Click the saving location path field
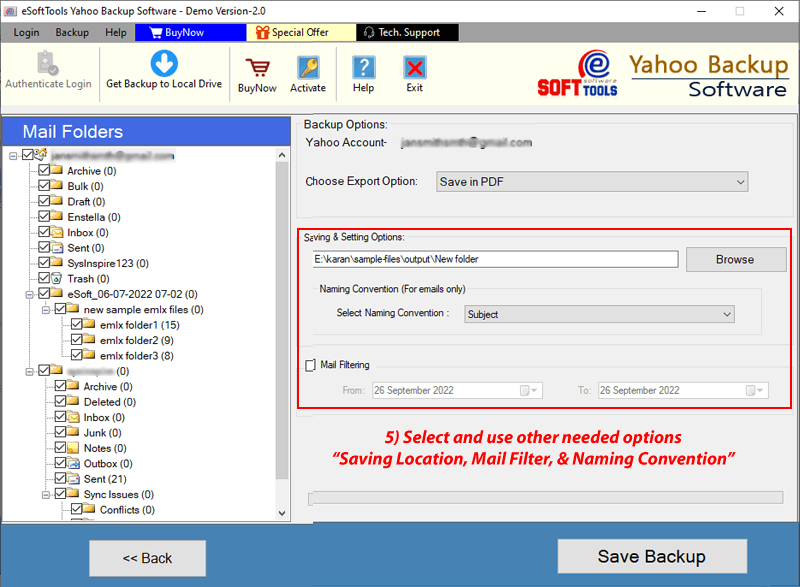The image size is (800, 587). click(495, 259)
